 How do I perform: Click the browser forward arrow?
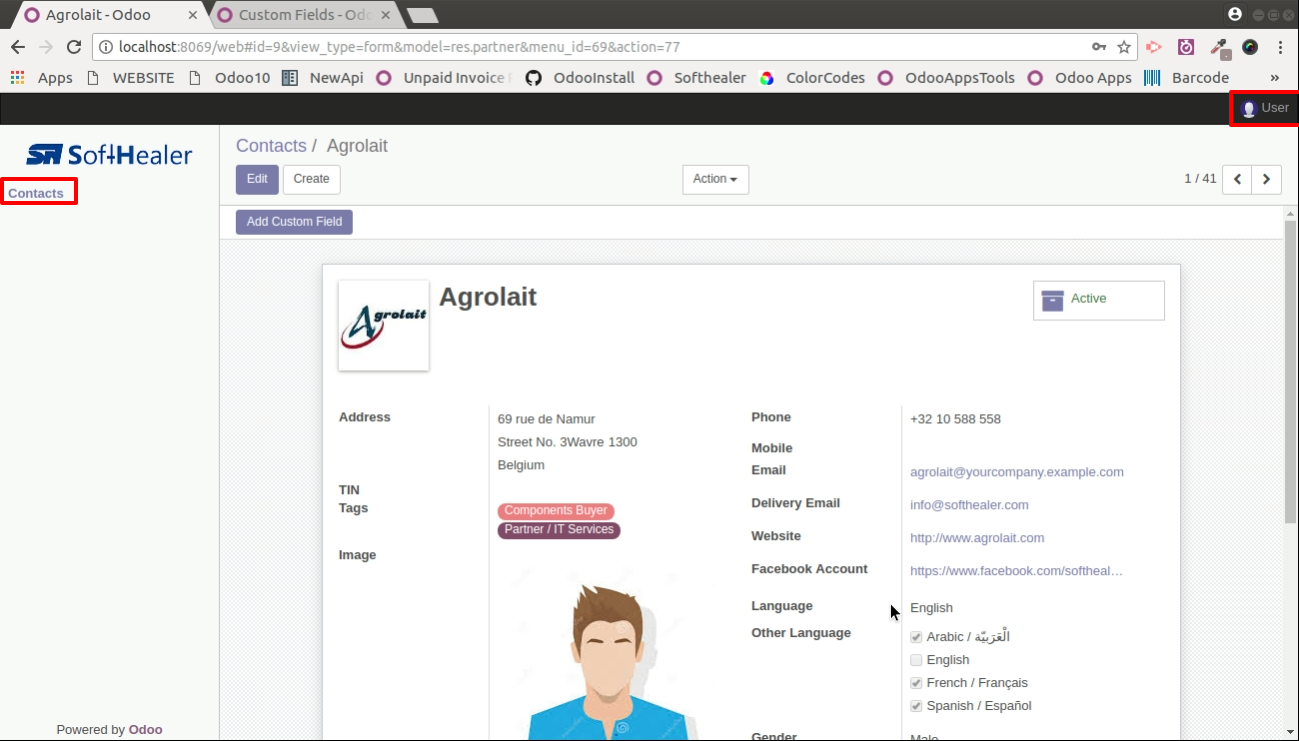point(46,47)
